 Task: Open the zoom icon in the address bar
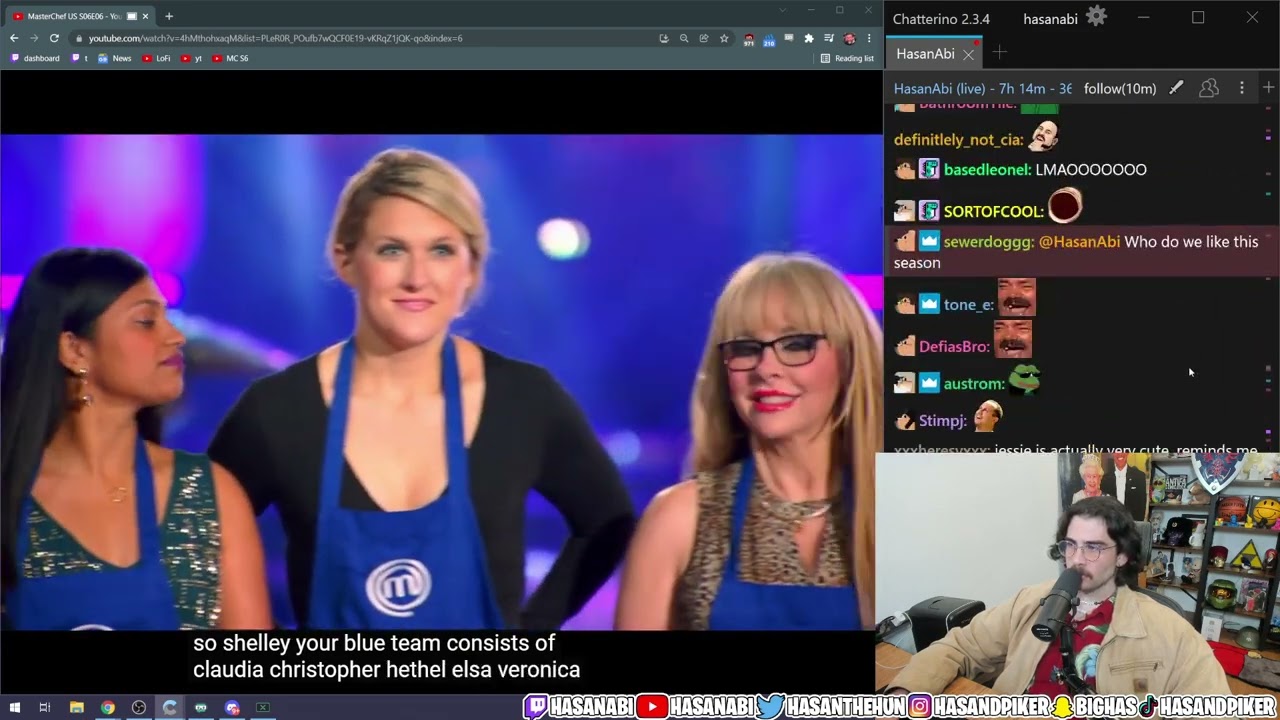pyautogui.click(x=684, y=38)
